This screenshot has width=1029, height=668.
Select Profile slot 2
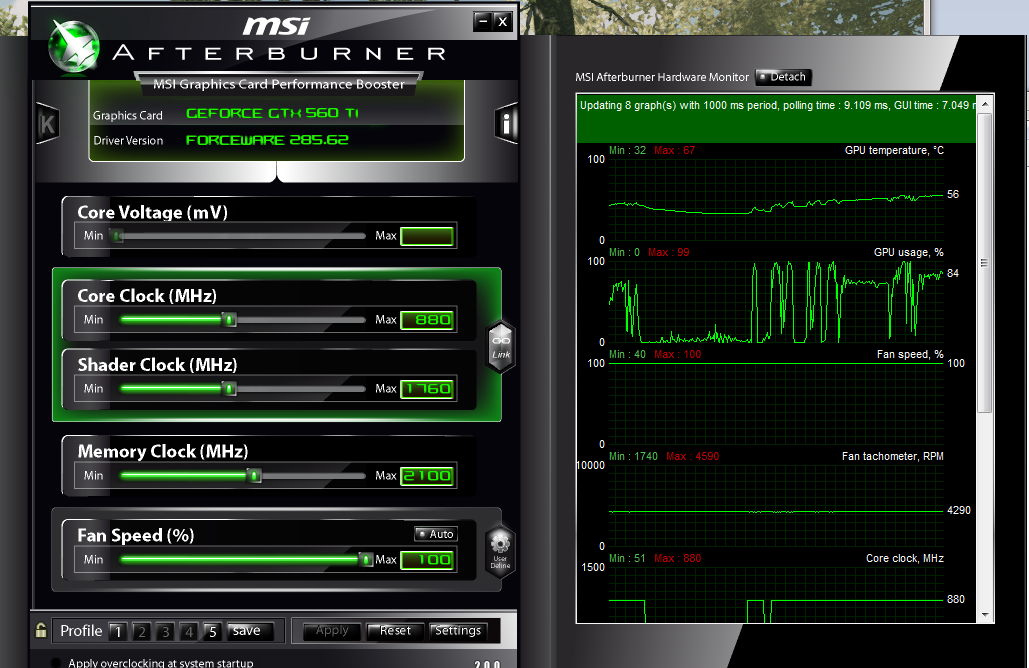tap(142, 631)
